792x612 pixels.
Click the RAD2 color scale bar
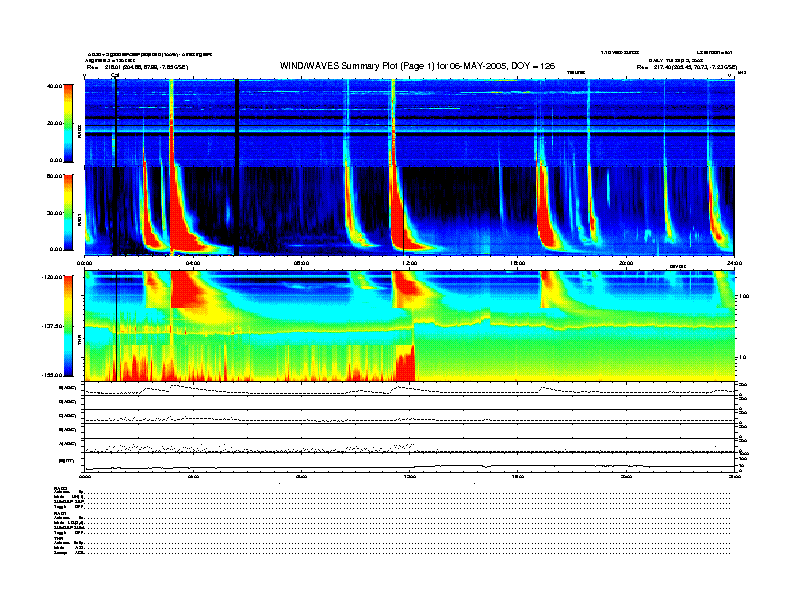coord(68,123)
